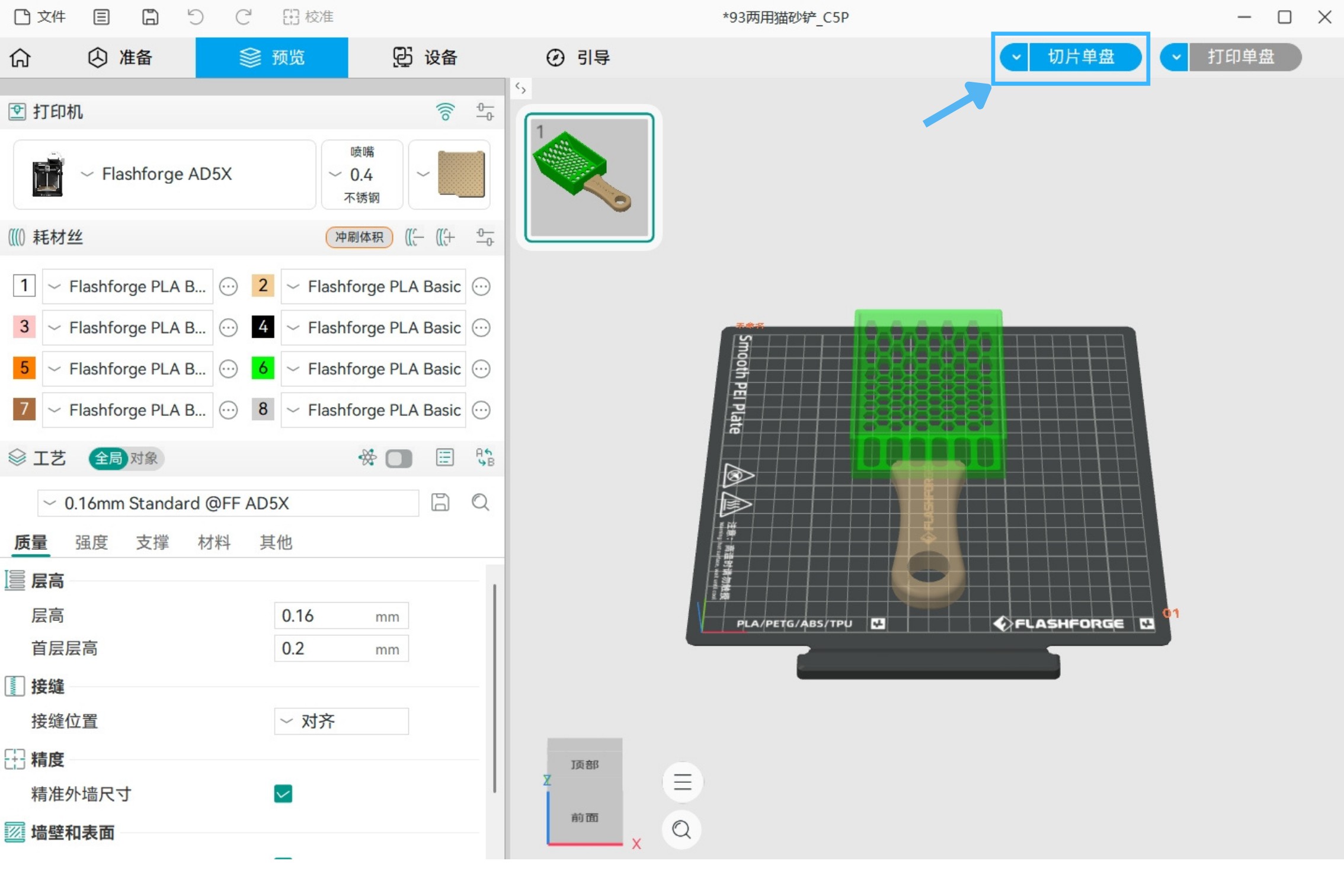Toggle the advanced settings switch

tap(399, 458)
